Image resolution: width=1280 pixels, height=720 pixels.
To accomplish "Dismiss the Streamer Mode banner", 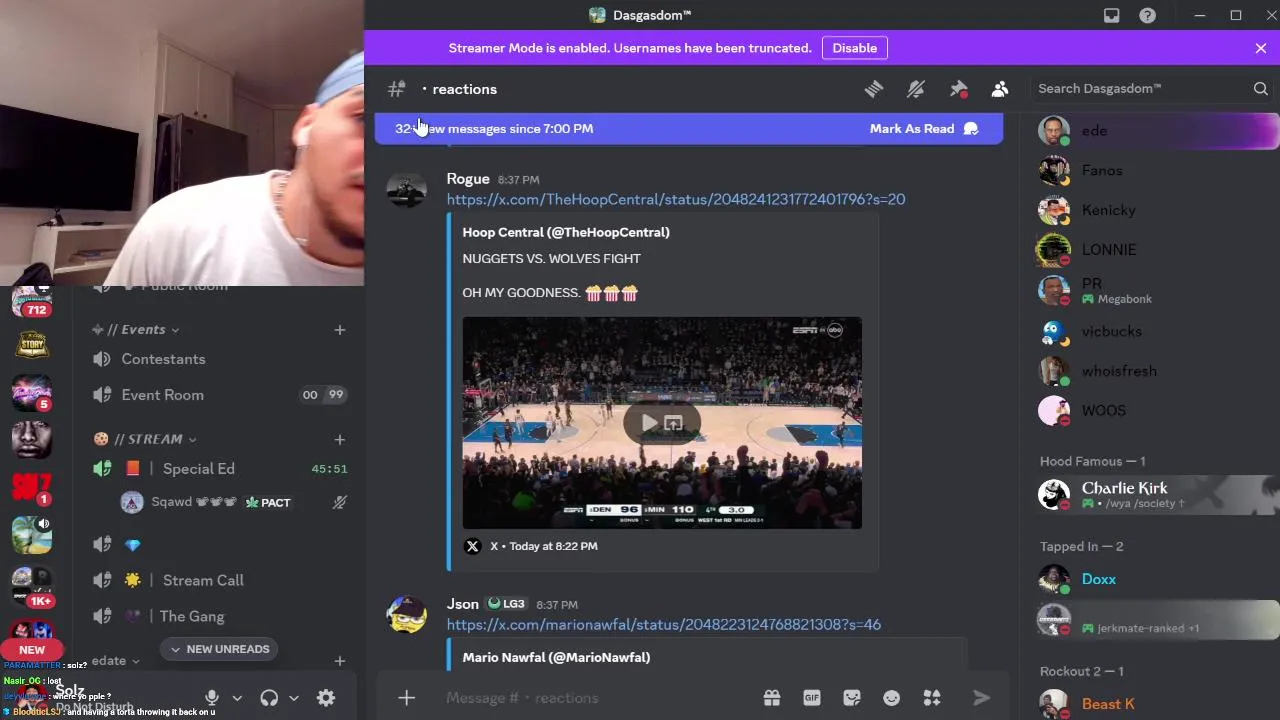I will [1261, 48].
